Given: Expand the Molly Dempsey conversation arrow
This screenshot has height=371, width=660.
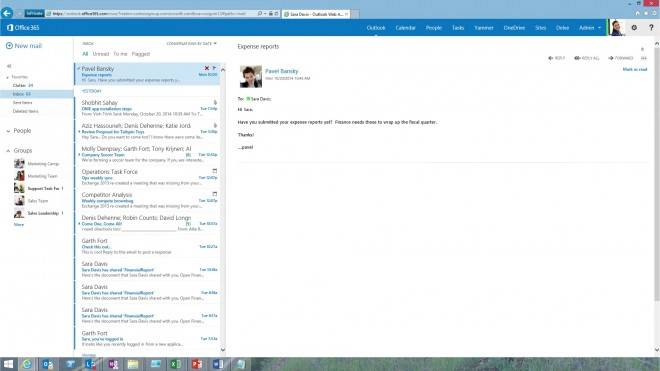Looking at the screenshot, I should pyautogui.click(x=79, y=155).
